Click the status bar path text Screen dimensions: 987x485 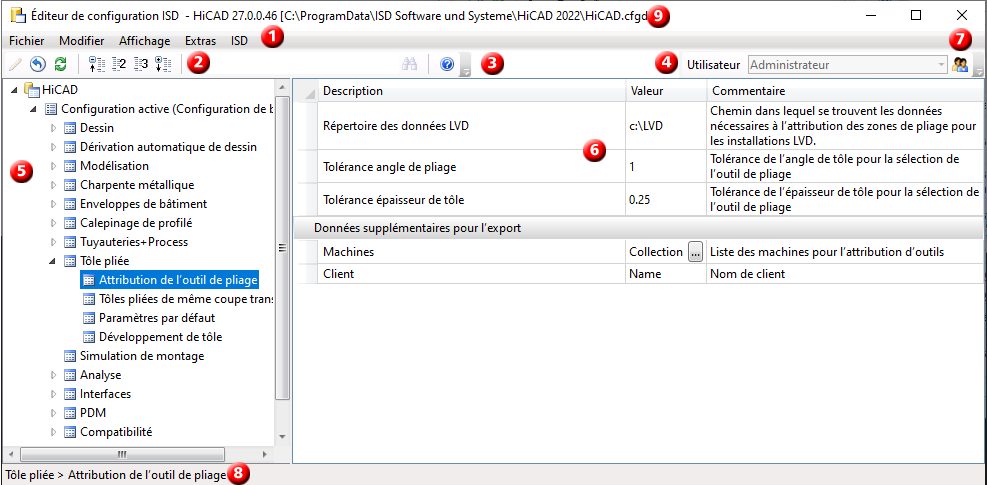116,474
